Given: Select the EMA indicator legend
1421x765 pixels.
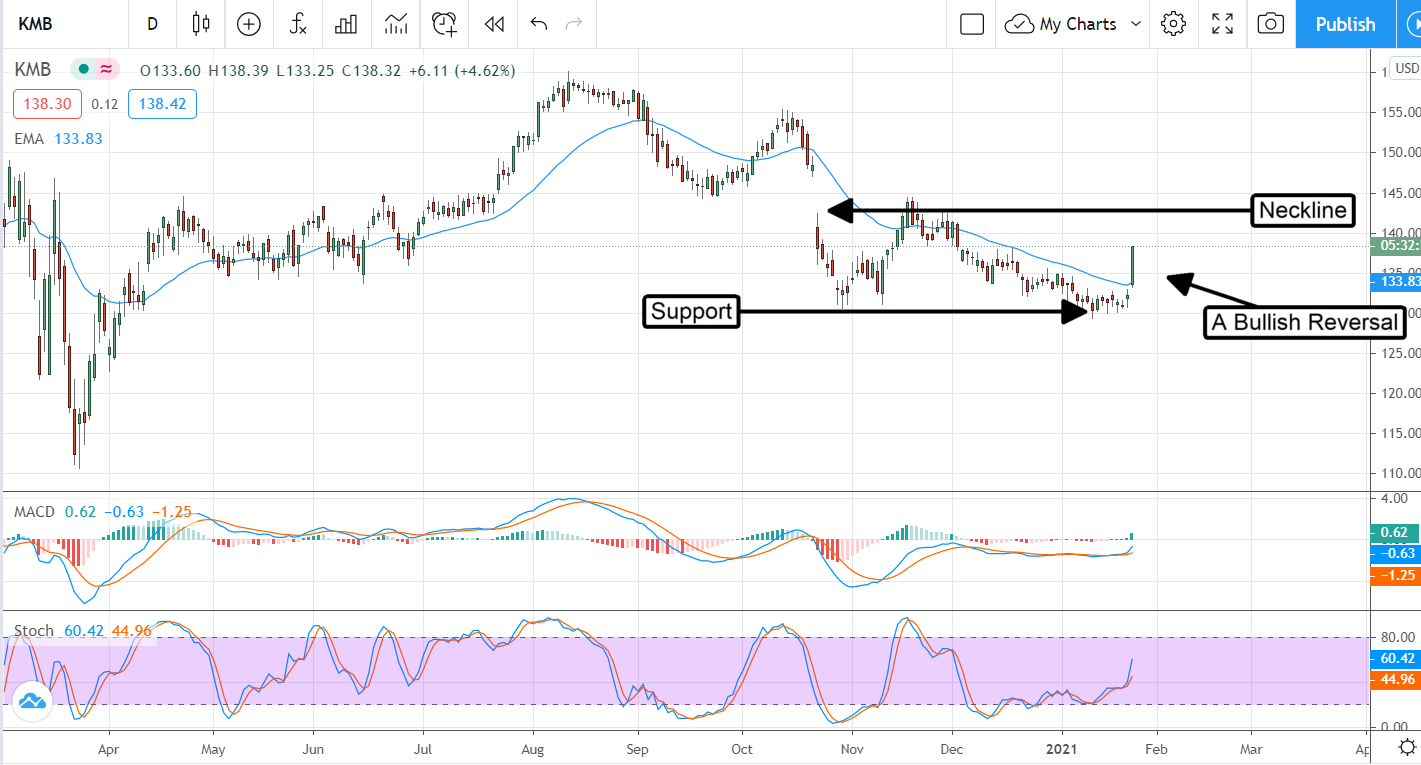Looking at the screenshot, I should pyautogui.click(x=29, y=139).
